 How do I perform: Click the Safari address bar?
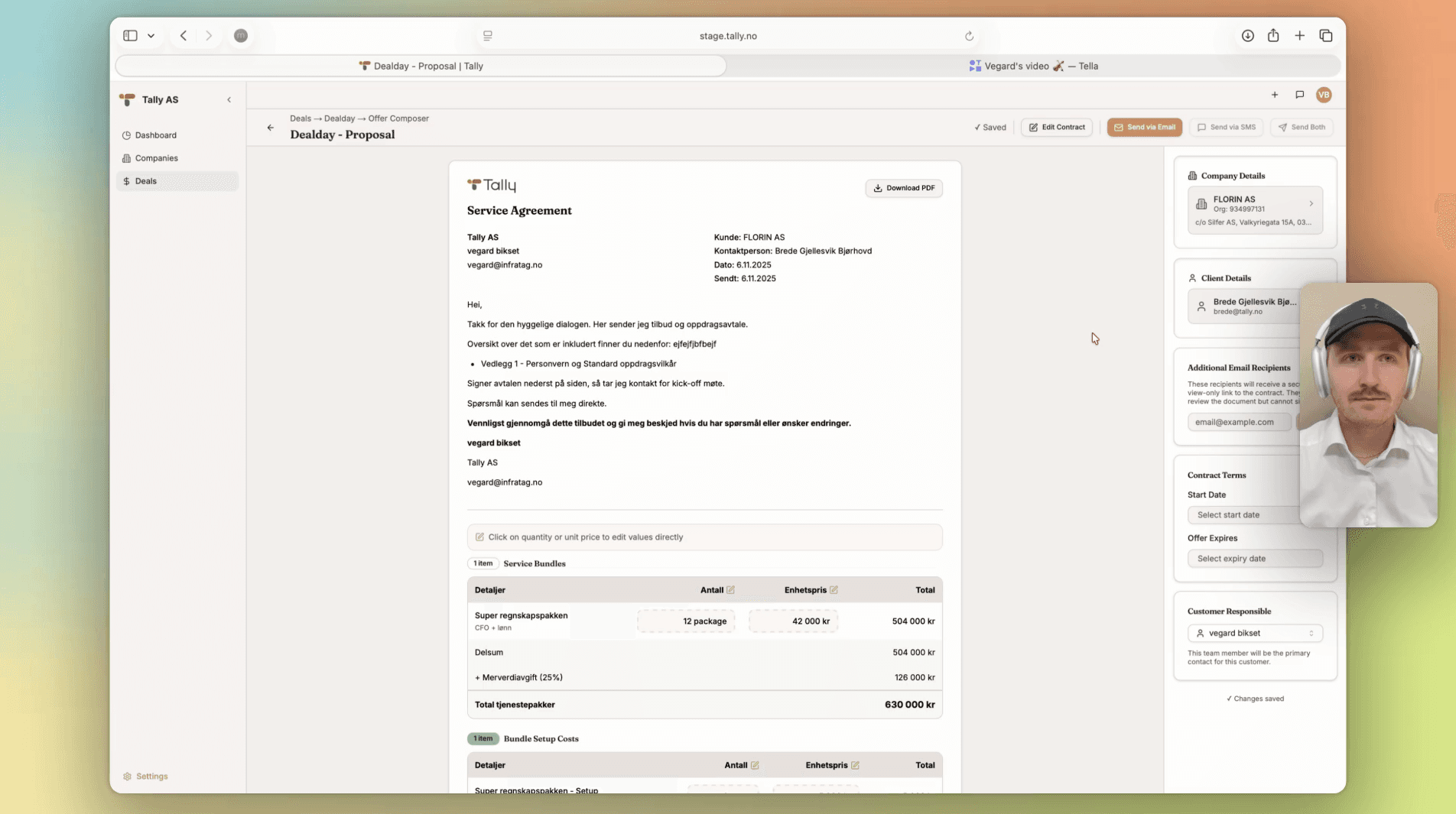pos(728,36)
